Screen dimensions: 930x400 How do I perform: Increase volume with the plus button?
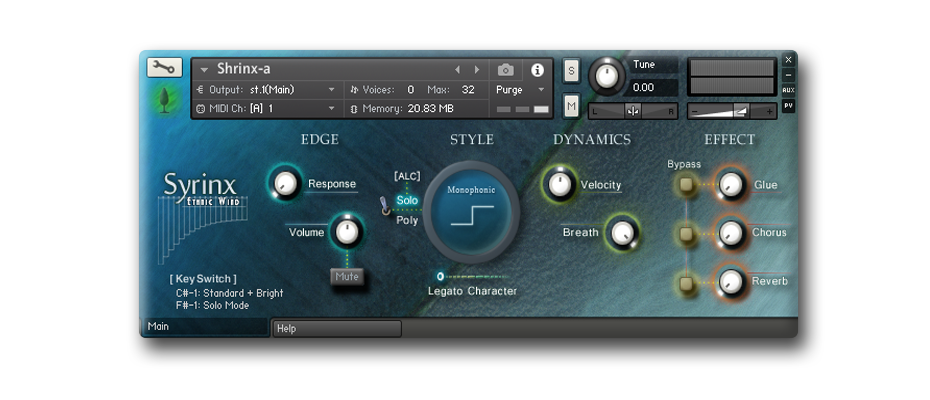coord(769,111)
